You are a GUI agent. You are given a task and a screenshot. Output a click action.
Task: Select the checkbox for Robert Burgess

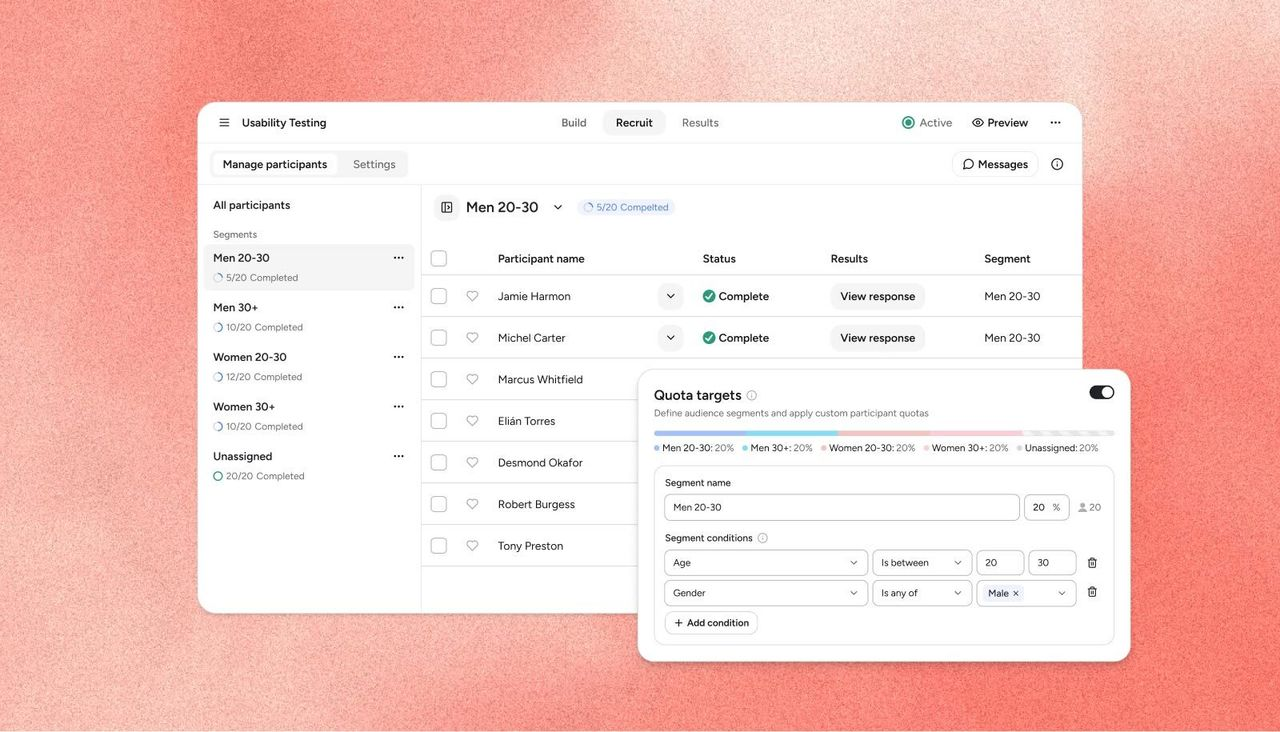point(439,505)
